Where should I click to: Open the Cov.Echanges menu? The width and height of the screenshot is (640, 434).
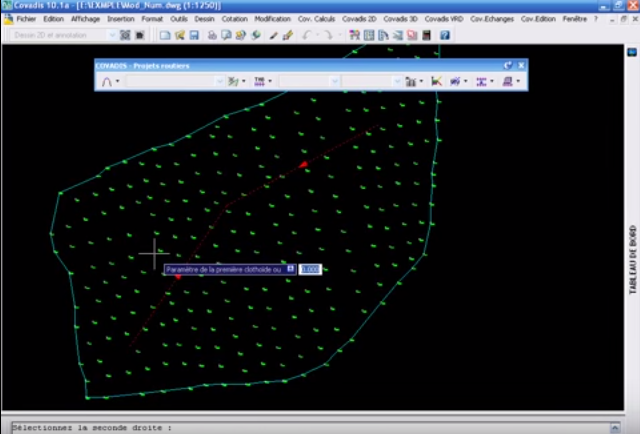point(492,19)
